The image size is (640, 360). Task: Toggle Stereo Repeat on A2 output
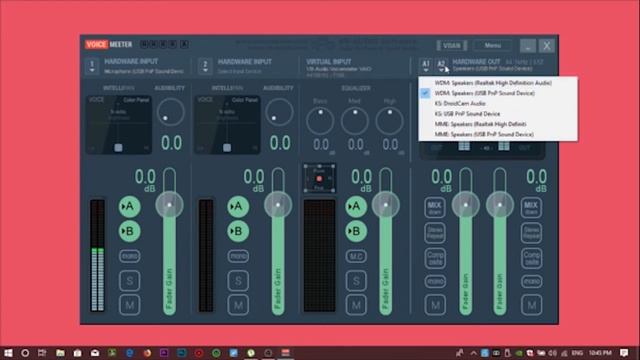click(x=531, y=233)
